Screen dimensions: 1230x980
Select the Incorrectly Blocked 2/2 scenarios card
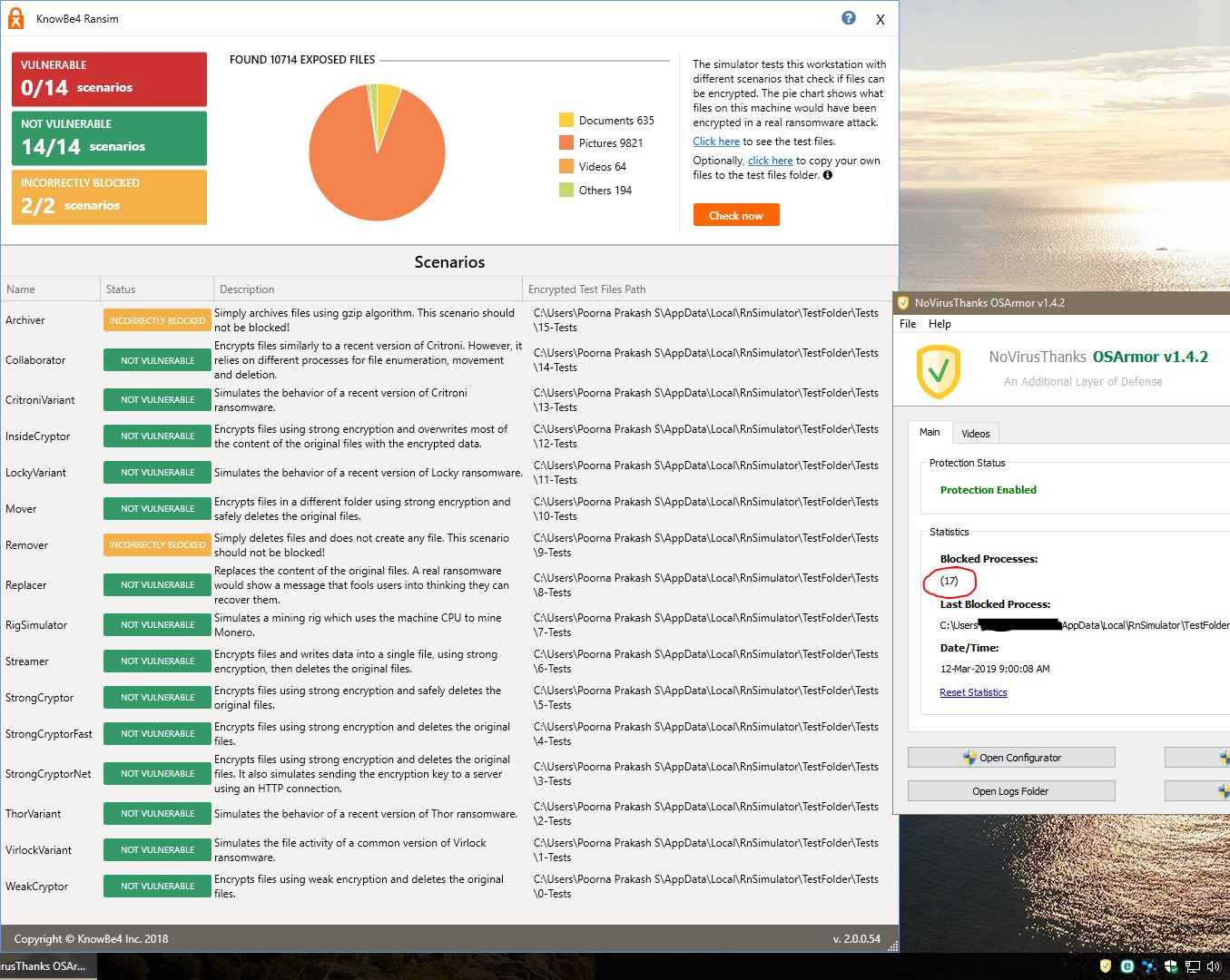point(109,197)
